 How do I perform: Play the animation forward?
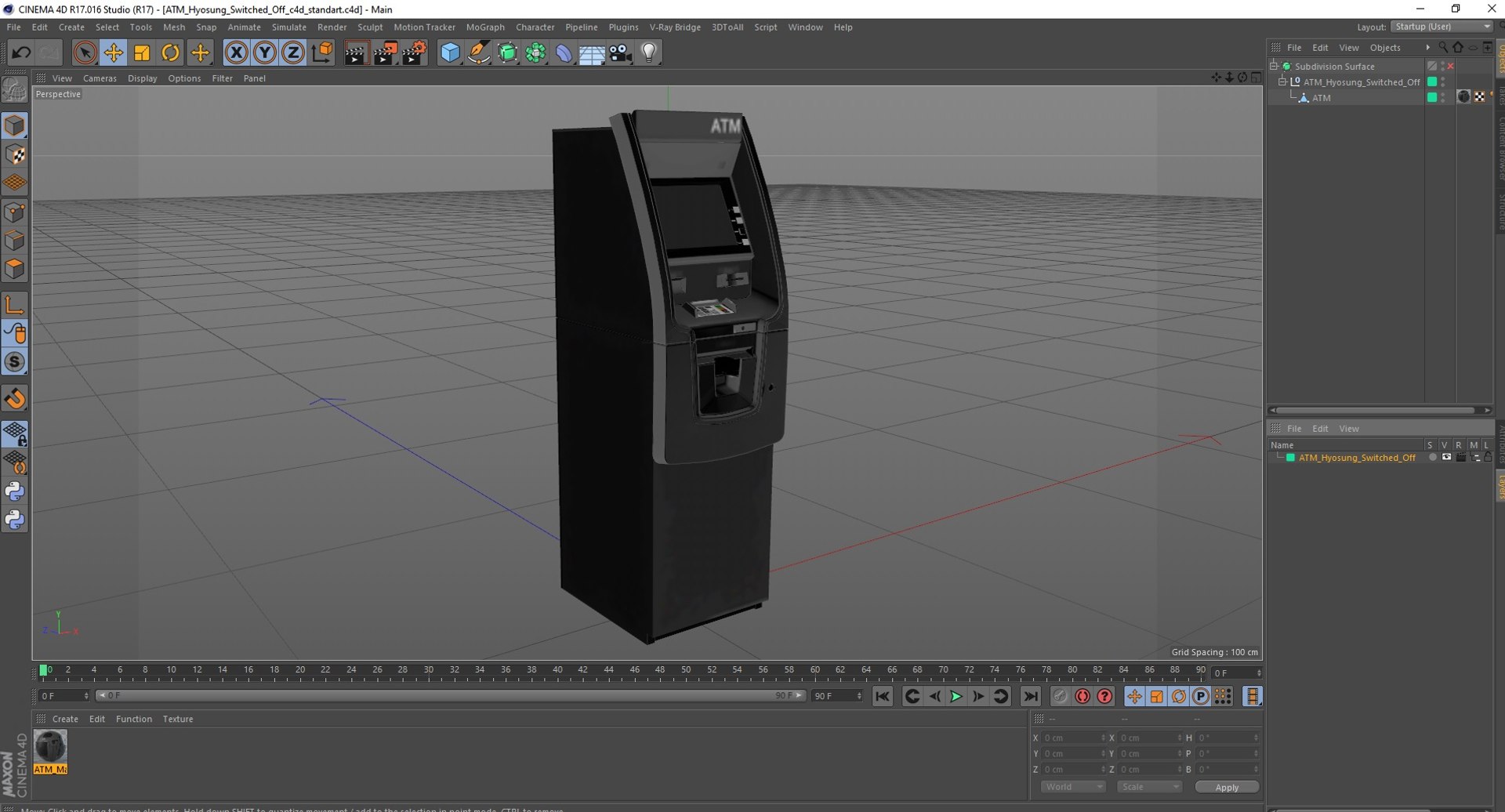(x=956, y=696)
